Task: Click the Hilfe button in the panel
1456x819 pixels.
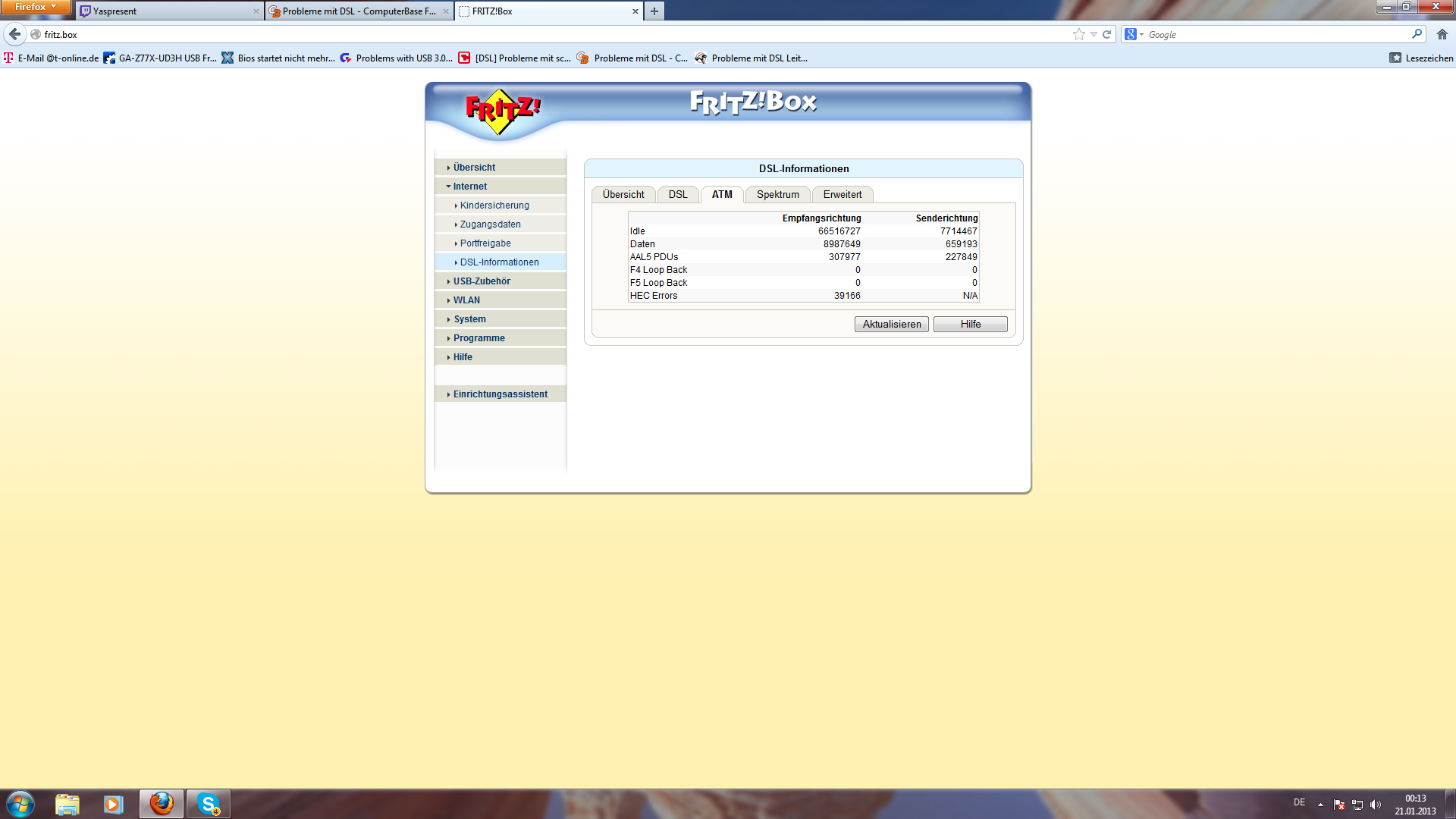Action: 970,325
